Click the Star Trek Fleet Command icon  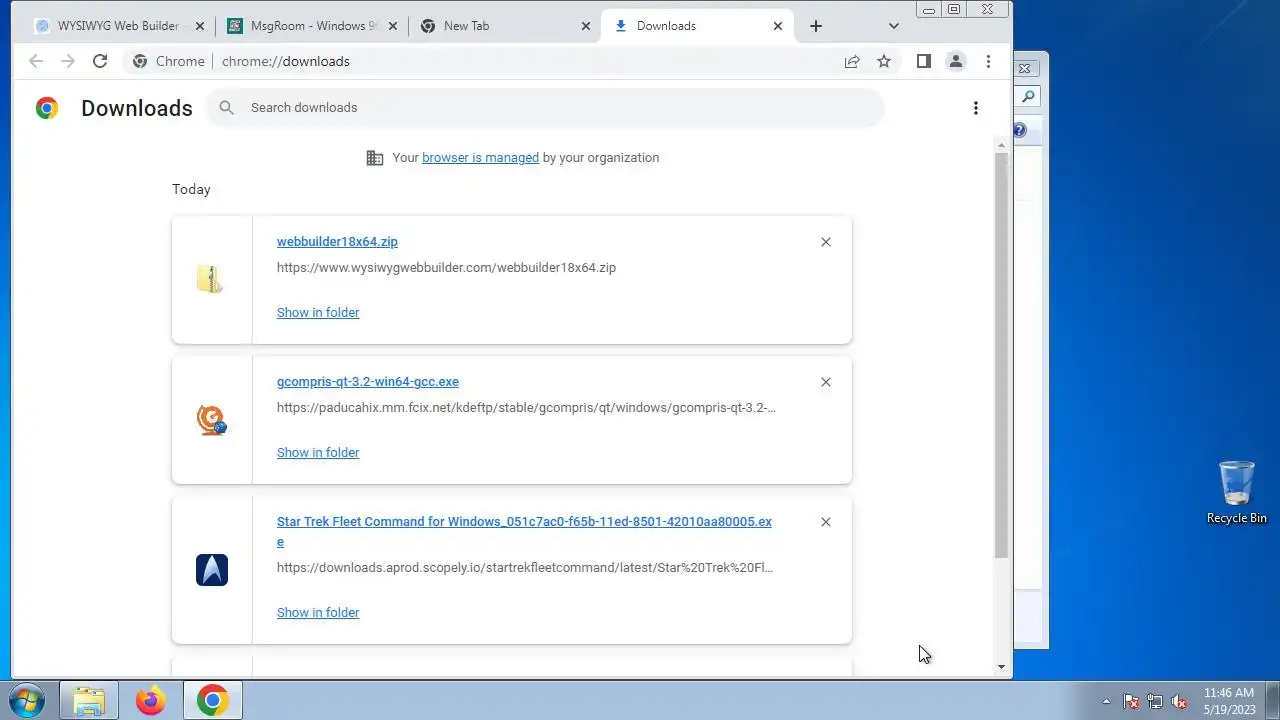coord(212,570)
